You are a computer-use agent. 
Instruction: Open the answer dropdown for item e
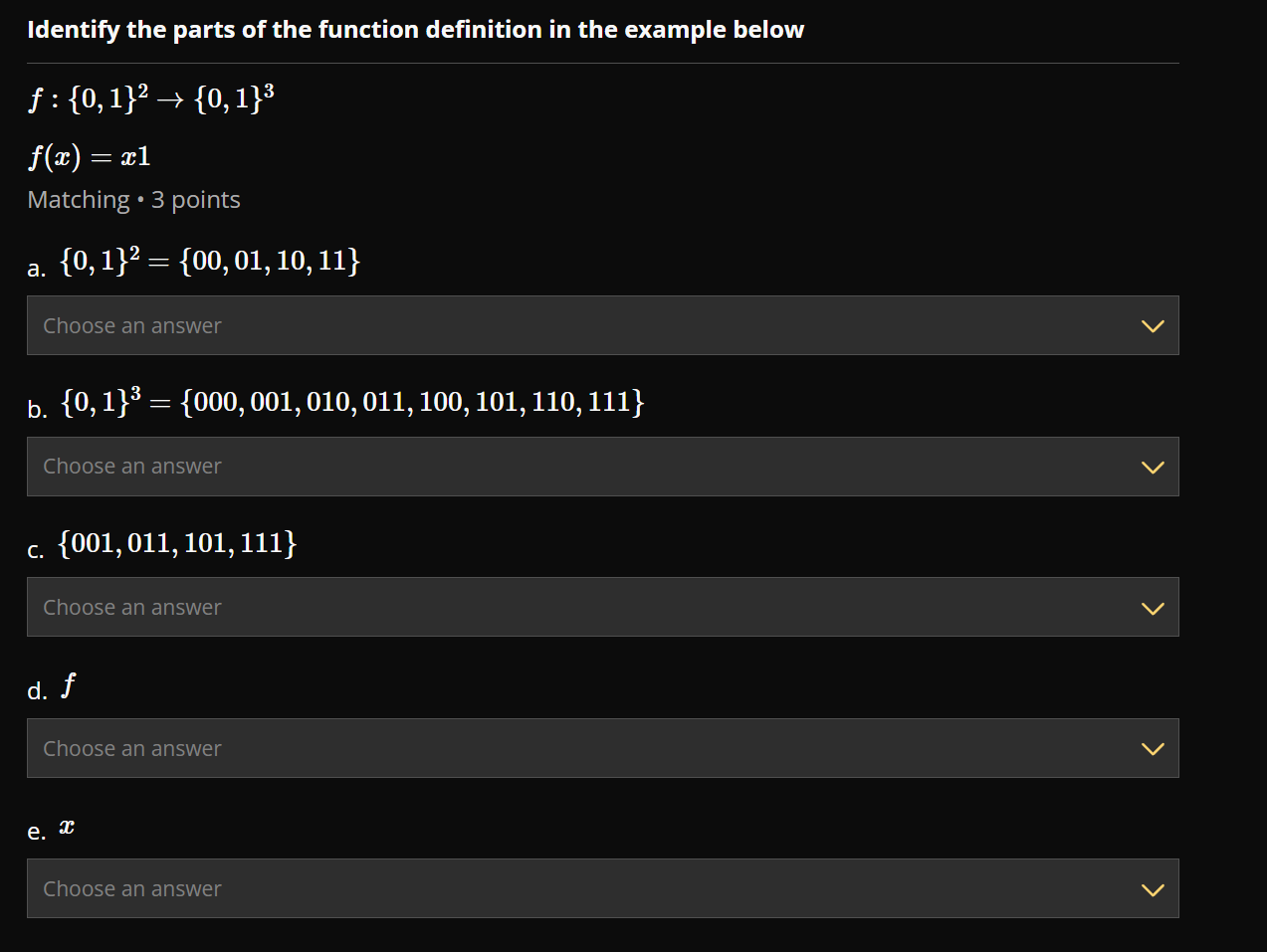pyautogui.click(x=602, y=888)
